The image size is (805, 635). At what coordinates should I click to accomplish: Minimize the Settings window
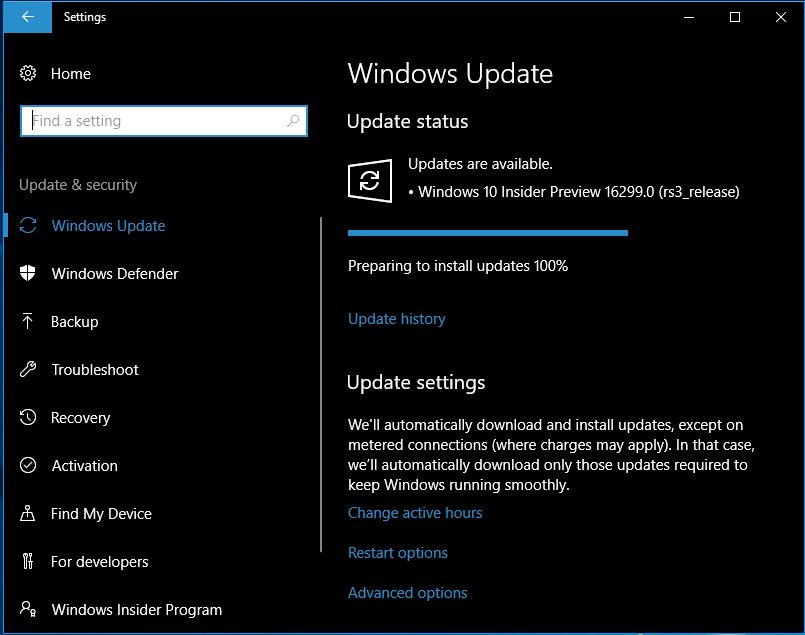(689, 17)
